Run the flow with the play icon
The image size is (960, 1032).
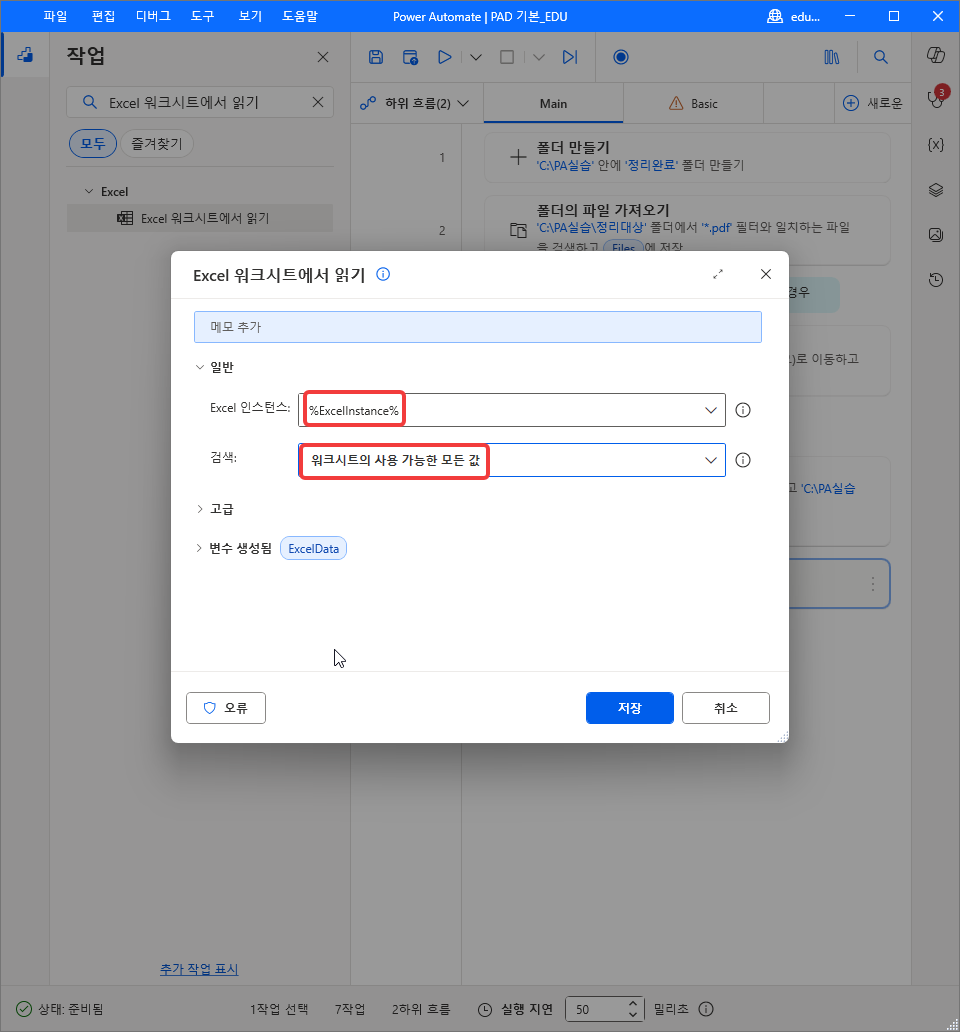(445, 57)
